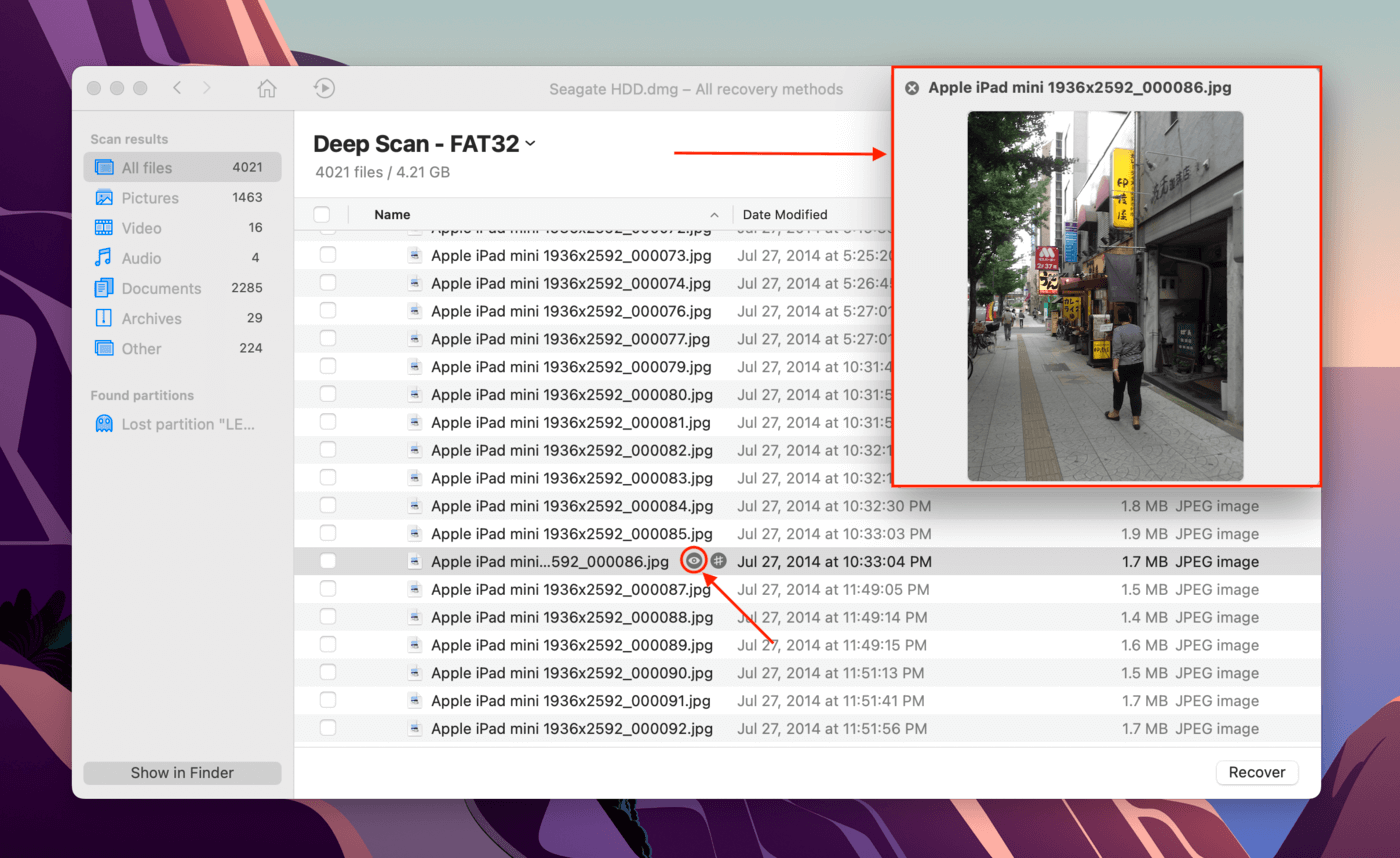Open the Documents category
The image size is (1400, 858).
point(182,288)
